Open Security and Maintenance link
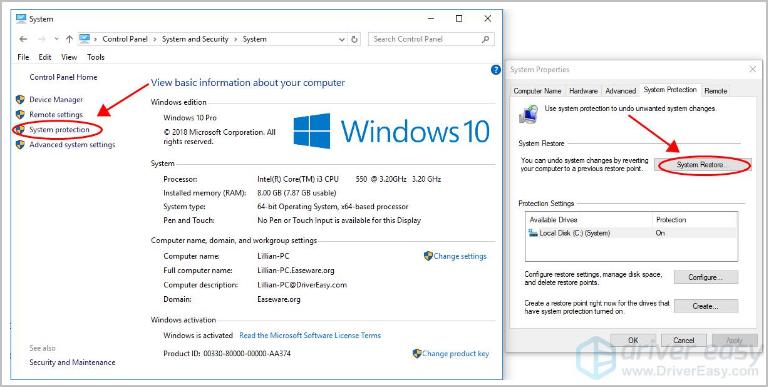 (x=72, y=363)
